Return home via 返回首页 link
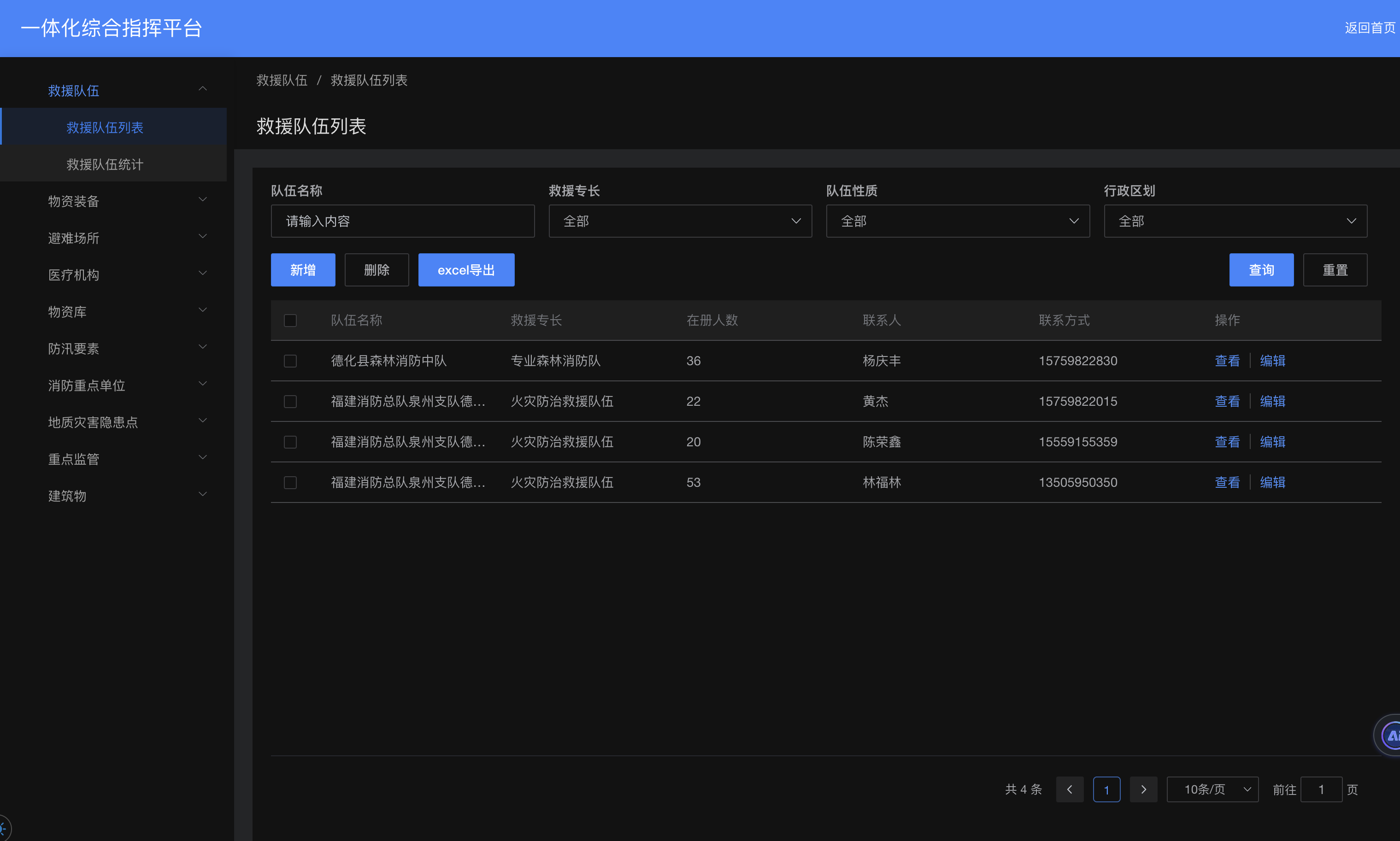 coord(1370,28)
